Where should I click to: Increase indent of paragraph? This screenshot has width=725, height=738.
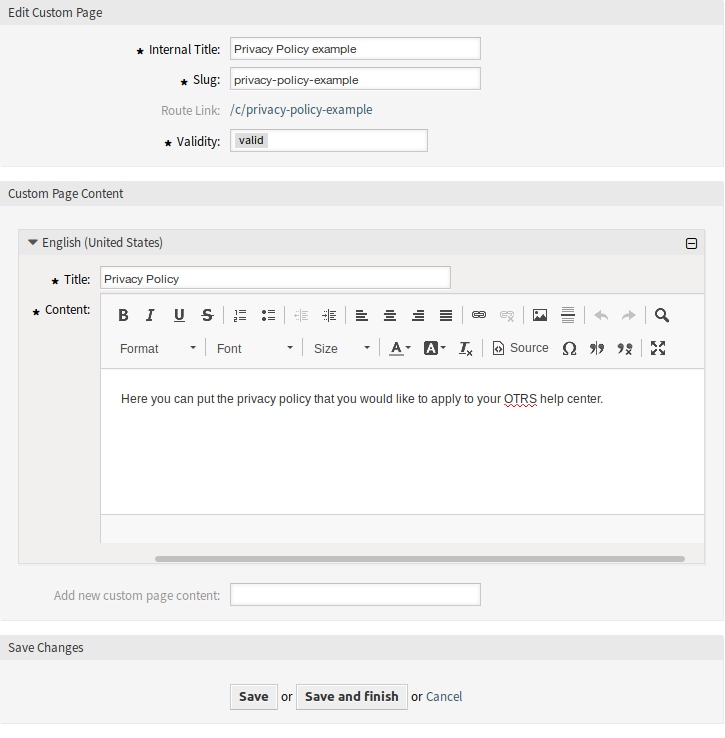click(x=329, y=315)
